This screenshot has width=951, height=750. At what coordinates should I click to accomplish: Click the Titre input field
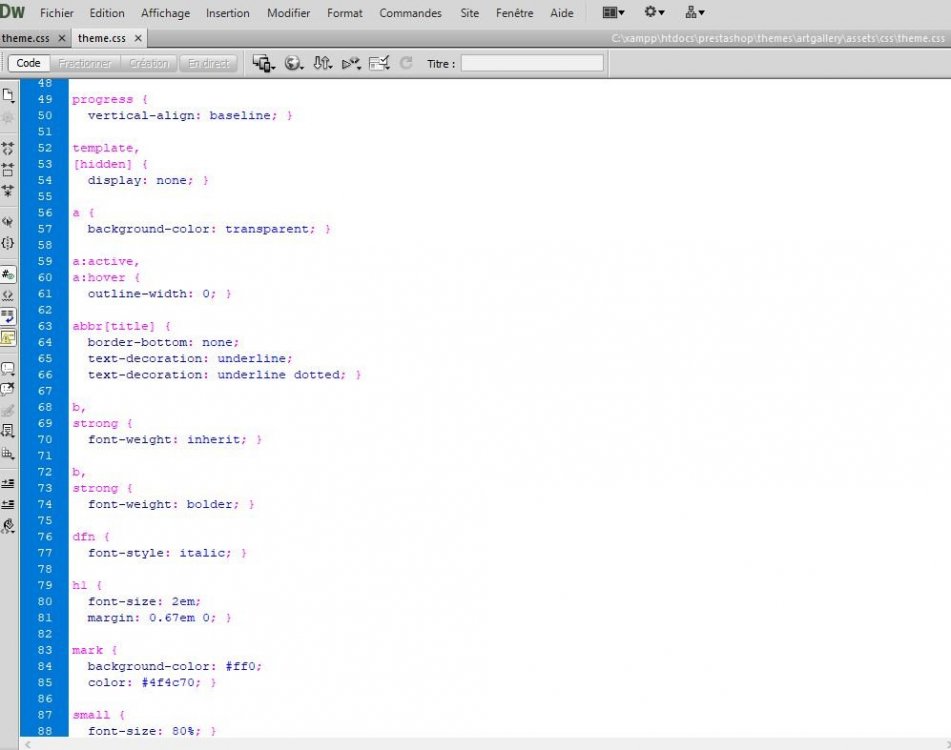(532, 63)
